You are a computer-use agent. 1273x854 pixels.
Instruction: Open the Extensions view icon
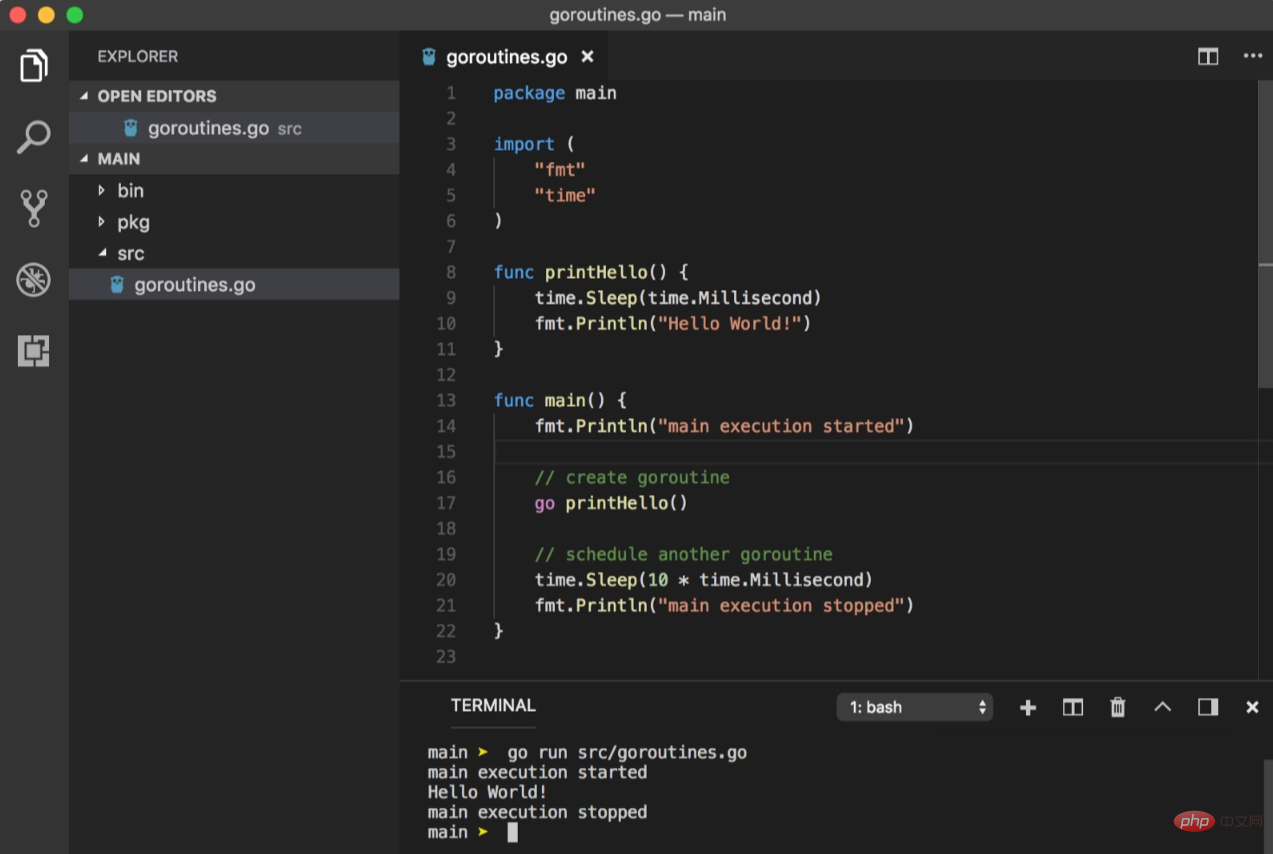(x=34, y=351)
